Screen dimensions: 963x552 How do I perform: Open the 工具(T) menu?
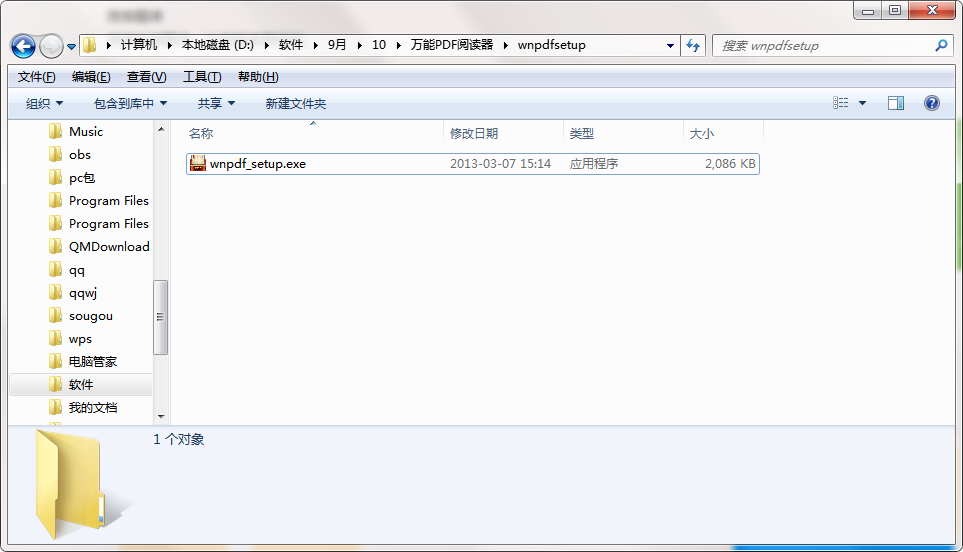coord(202,77)
